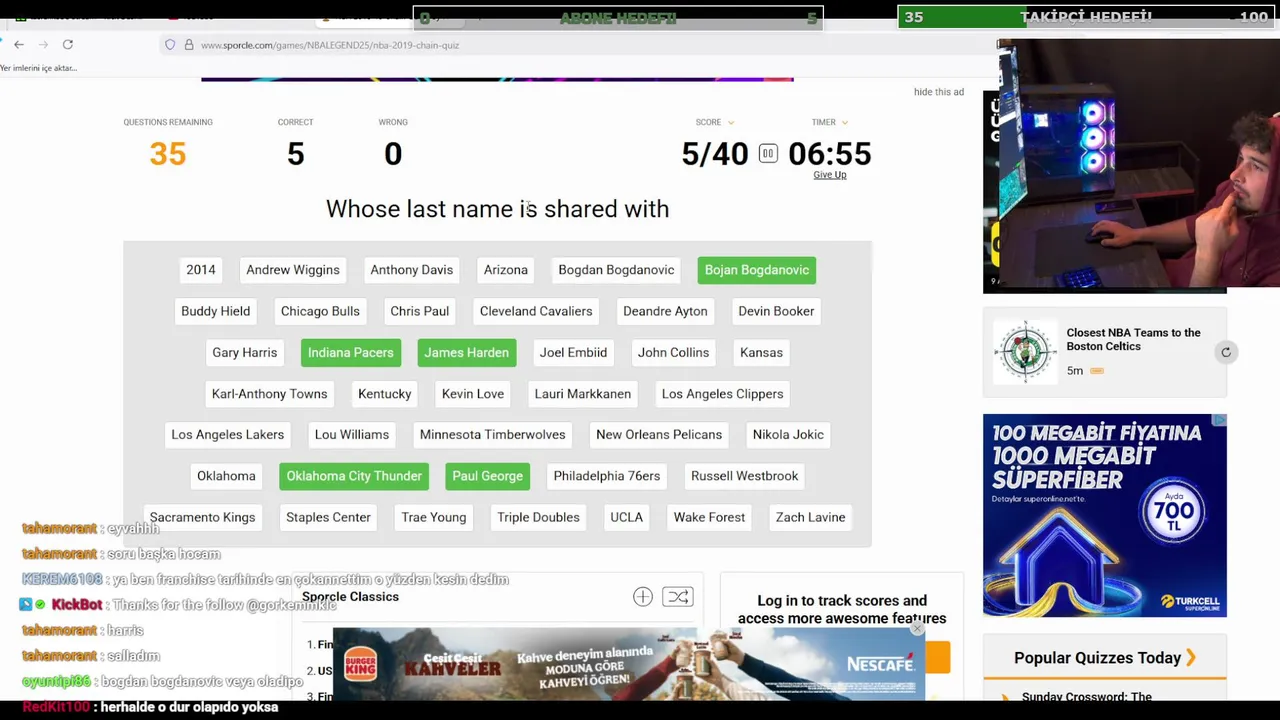
Task: Select Bogdan Bogdanovic answer
Action: click(616, 270)
